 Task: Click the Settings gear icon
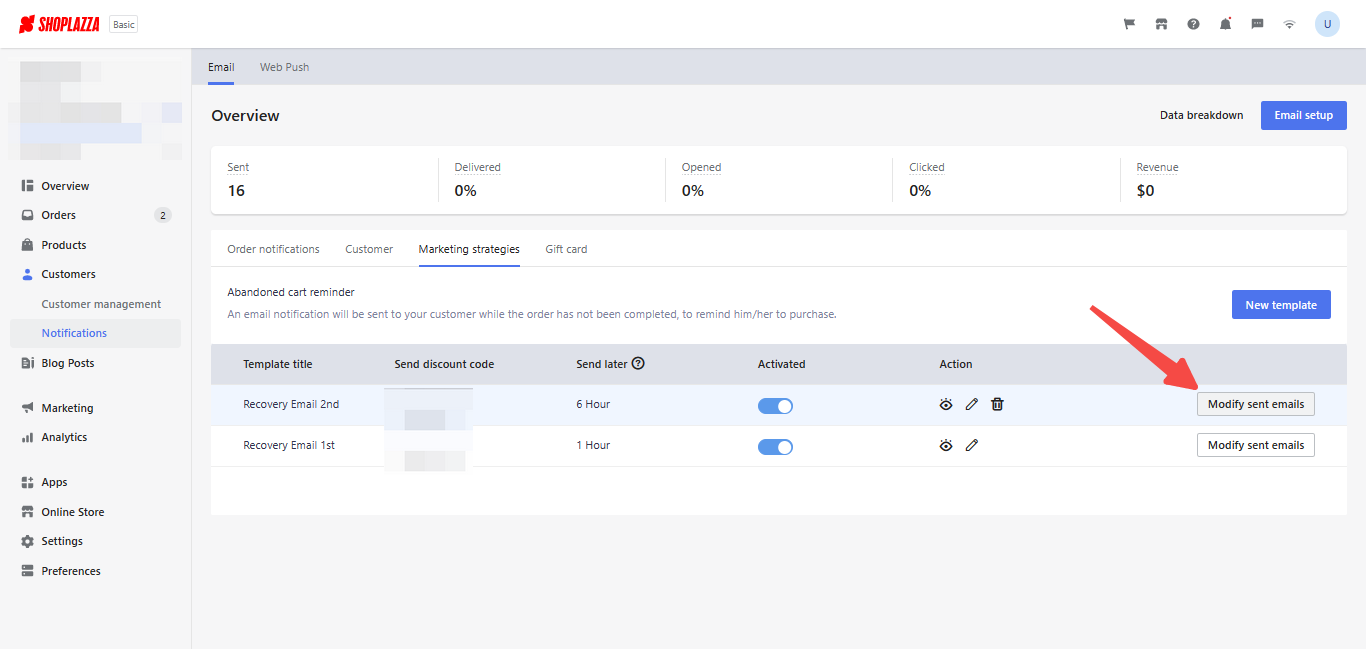(28, 541)
